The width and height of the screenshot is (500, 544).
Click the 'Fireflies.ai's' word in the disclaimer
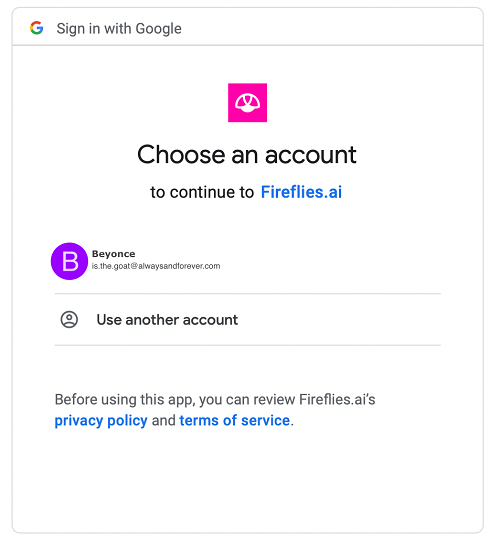(337, 399)
